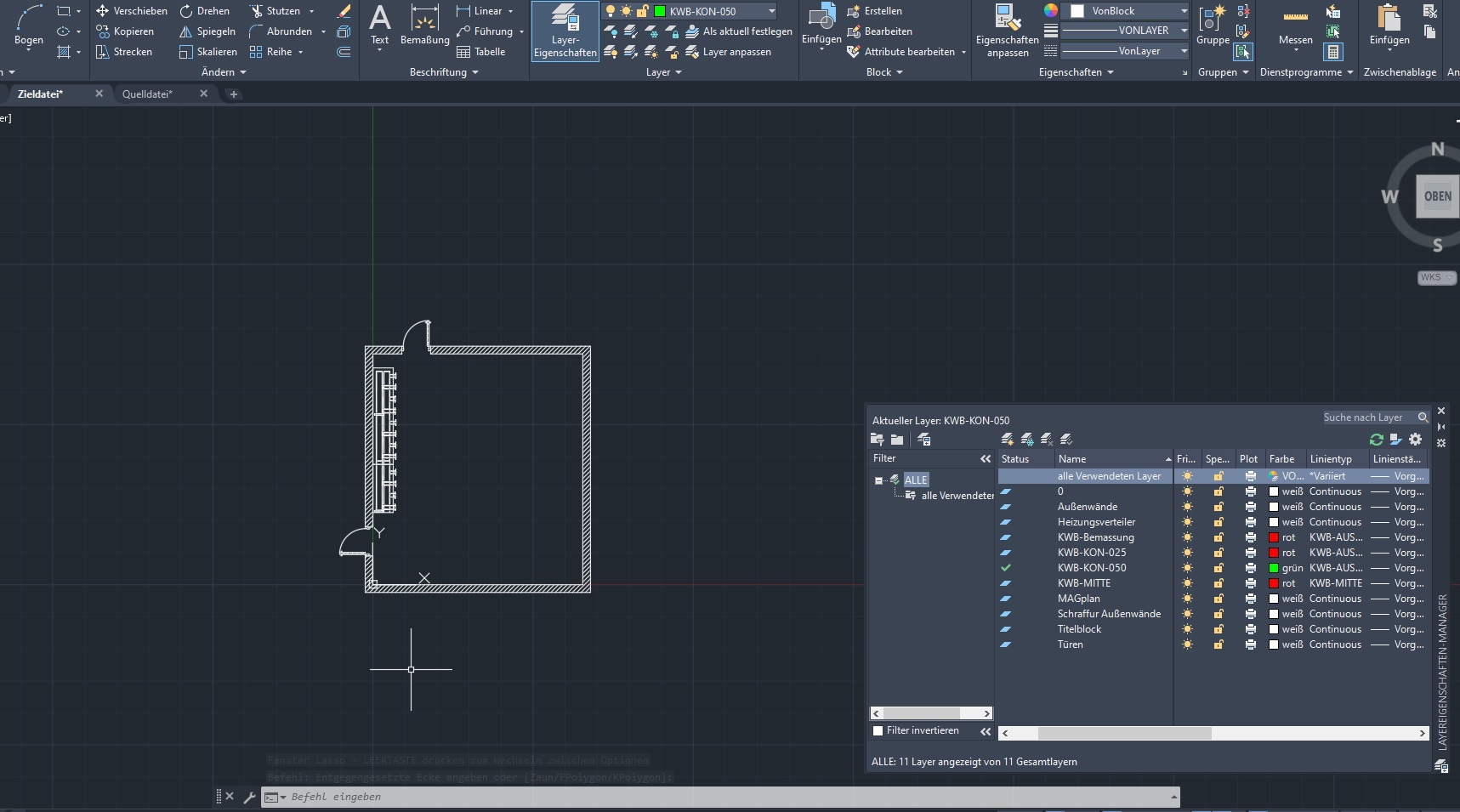
Task: Choose the Text annotation tool
Action: tap(379, 26)
